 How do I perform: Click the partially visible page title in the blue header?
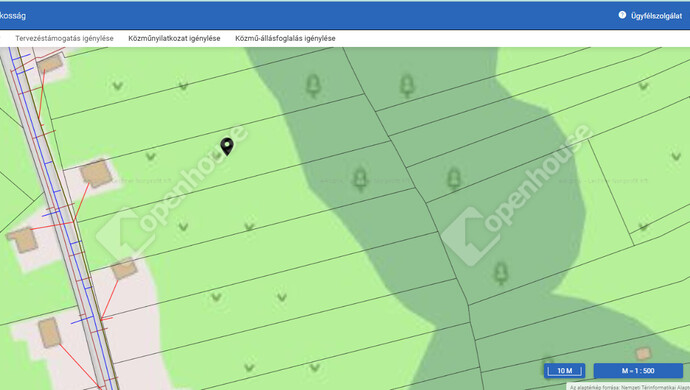13,16
